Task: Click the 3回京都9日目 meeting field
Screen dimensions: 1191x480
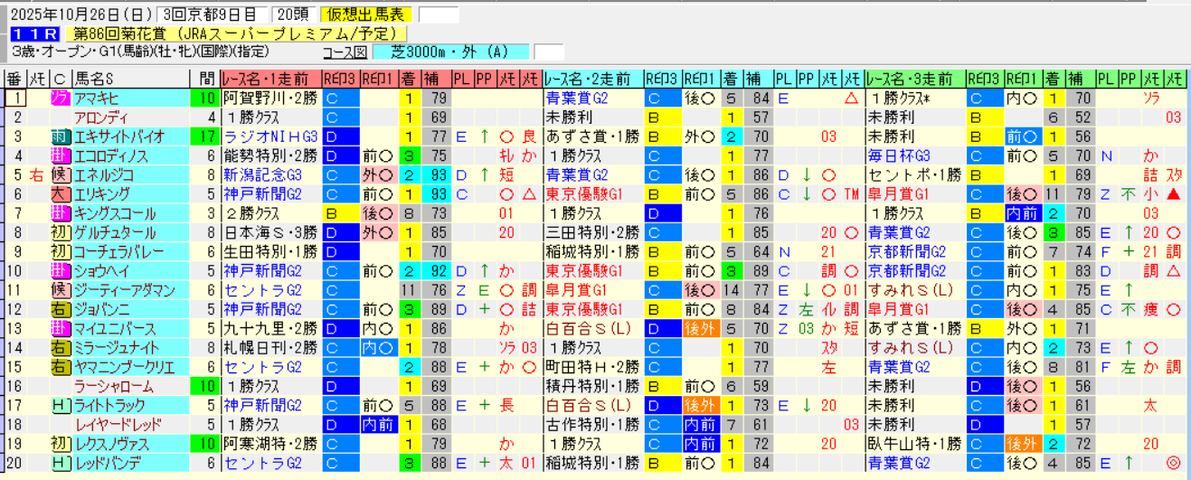Action: pyautogui.click(x=212, y=14)
